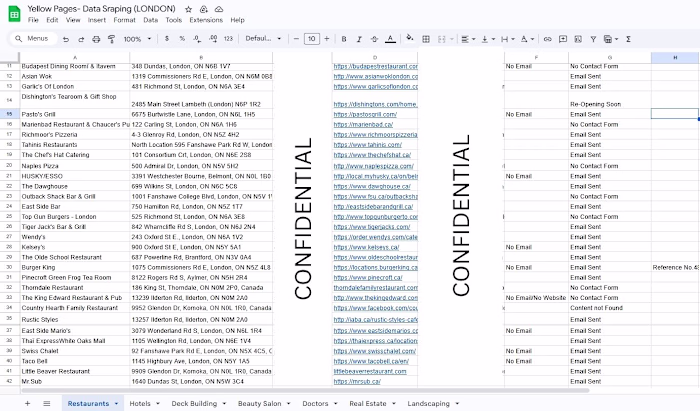The height and width of the screenshot is (411, 700).
Task: Open Vertical align dropdown
Action: 488,39
